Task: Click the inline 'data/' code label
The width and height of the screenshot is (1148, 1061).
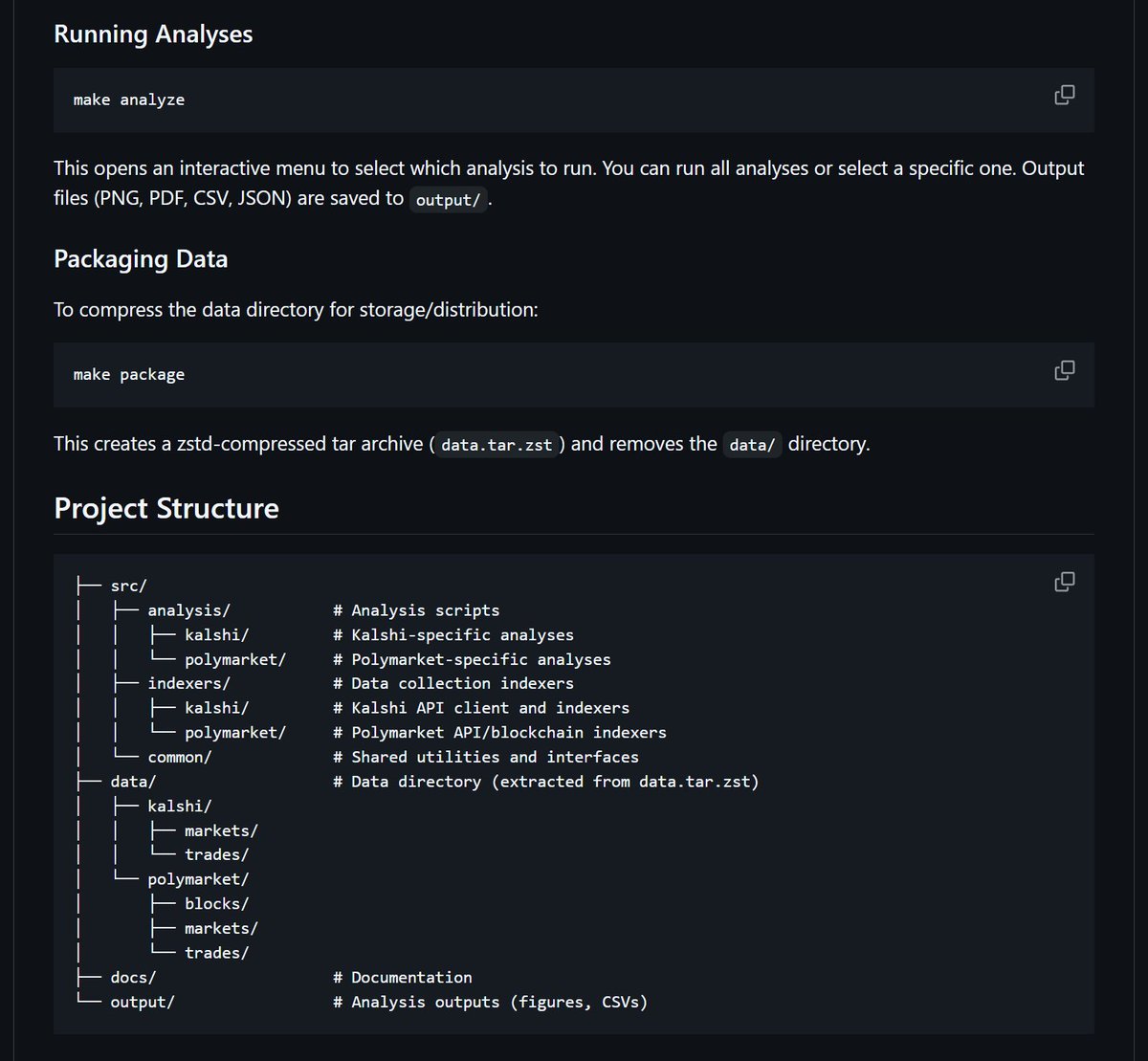Action: (x=752, y=445)
